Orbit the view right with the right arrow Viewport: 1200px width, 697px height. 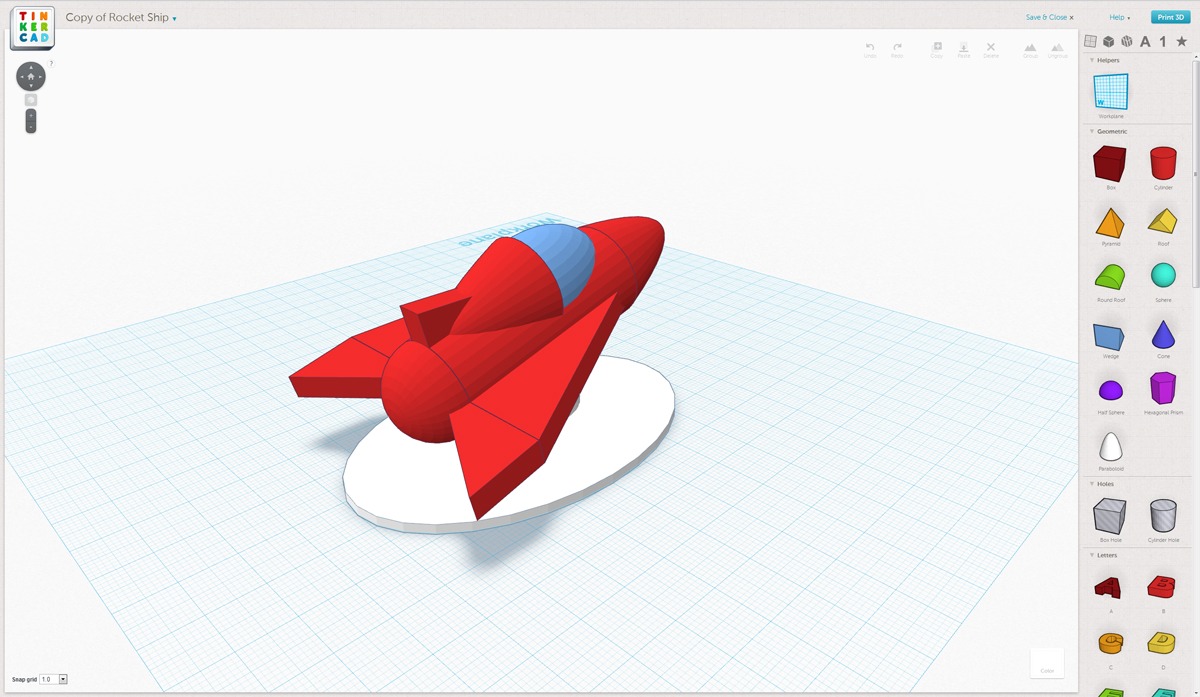41,76
